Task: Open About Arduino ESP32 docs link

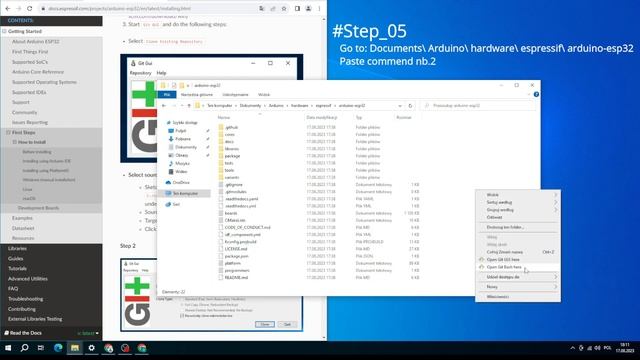Action: pyautogui.click(x=36, y=42)
